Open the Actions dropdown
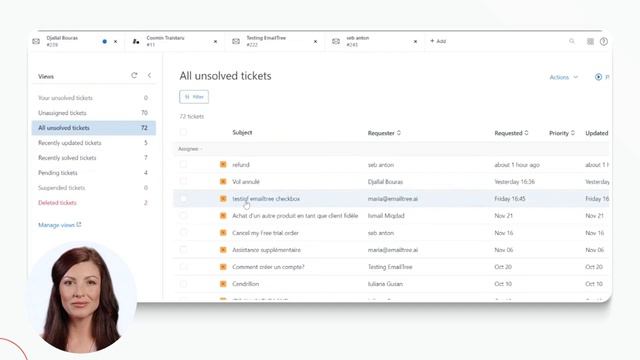 [564, 77]
